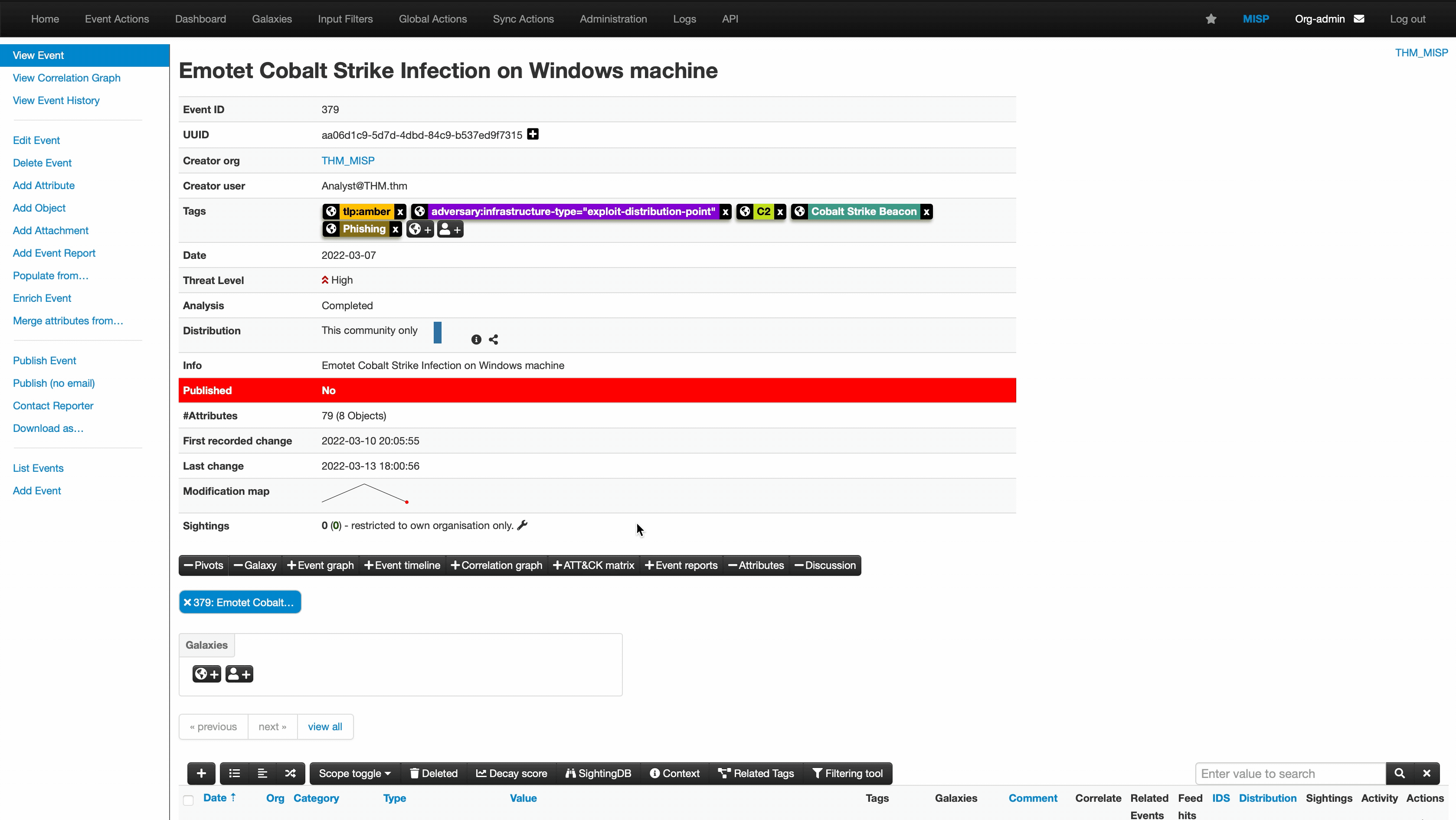Screen dimensions: 1456x820
Task: Expand the Event reports section
Action: (681, 565)
